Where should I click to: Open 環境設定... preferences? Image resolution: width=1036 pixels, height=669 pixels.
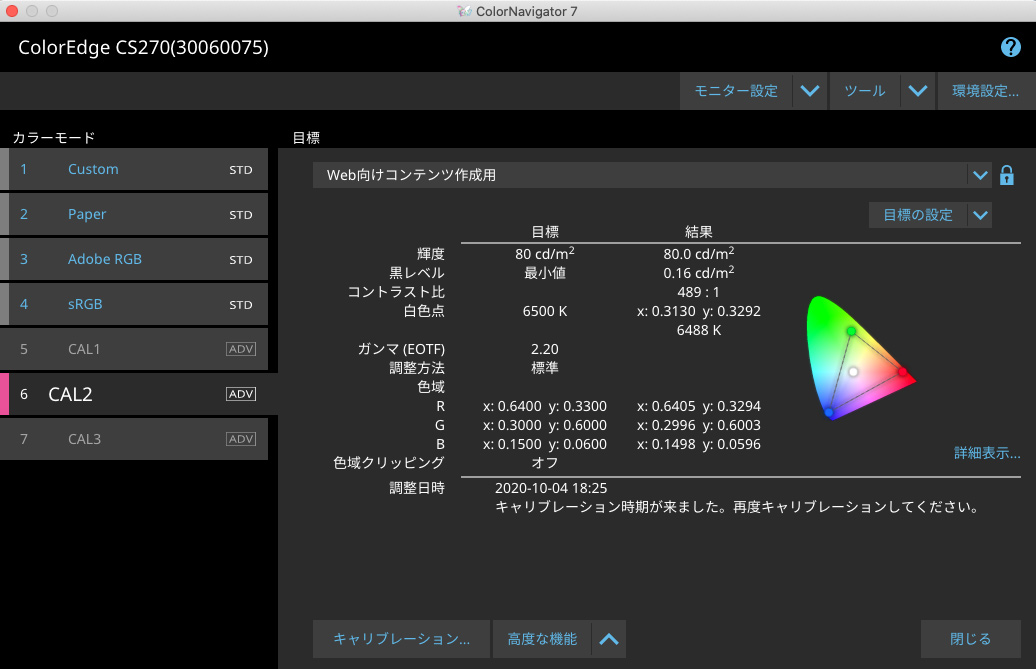985,91
